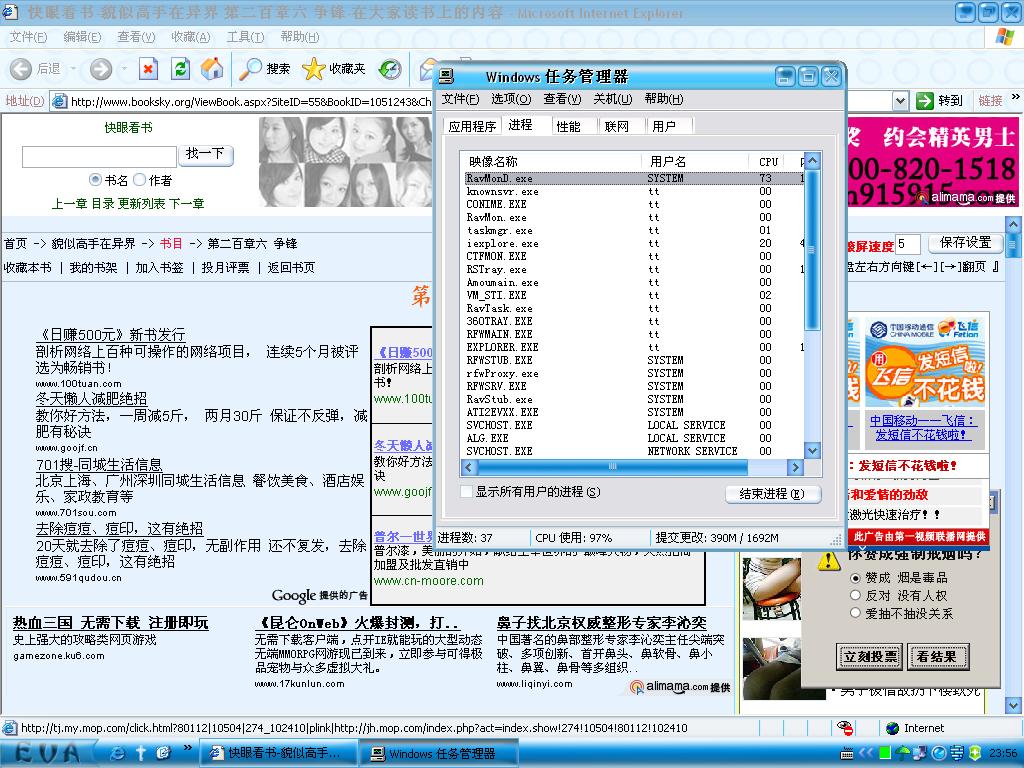Click the IE Home icon

pyautogui.click(x=212, y=69)
